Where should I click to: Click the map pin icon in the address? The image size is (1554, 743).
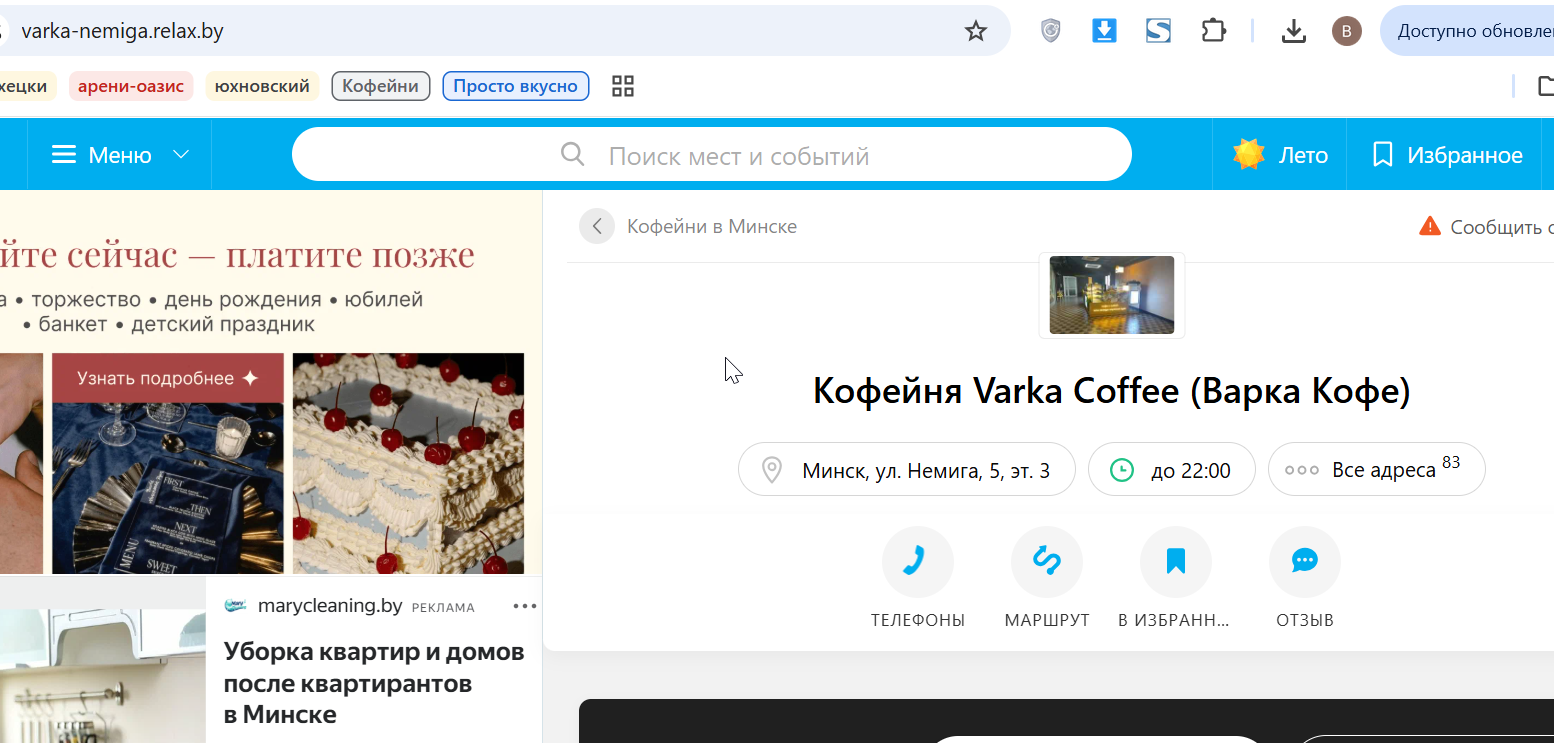[771, 470]
